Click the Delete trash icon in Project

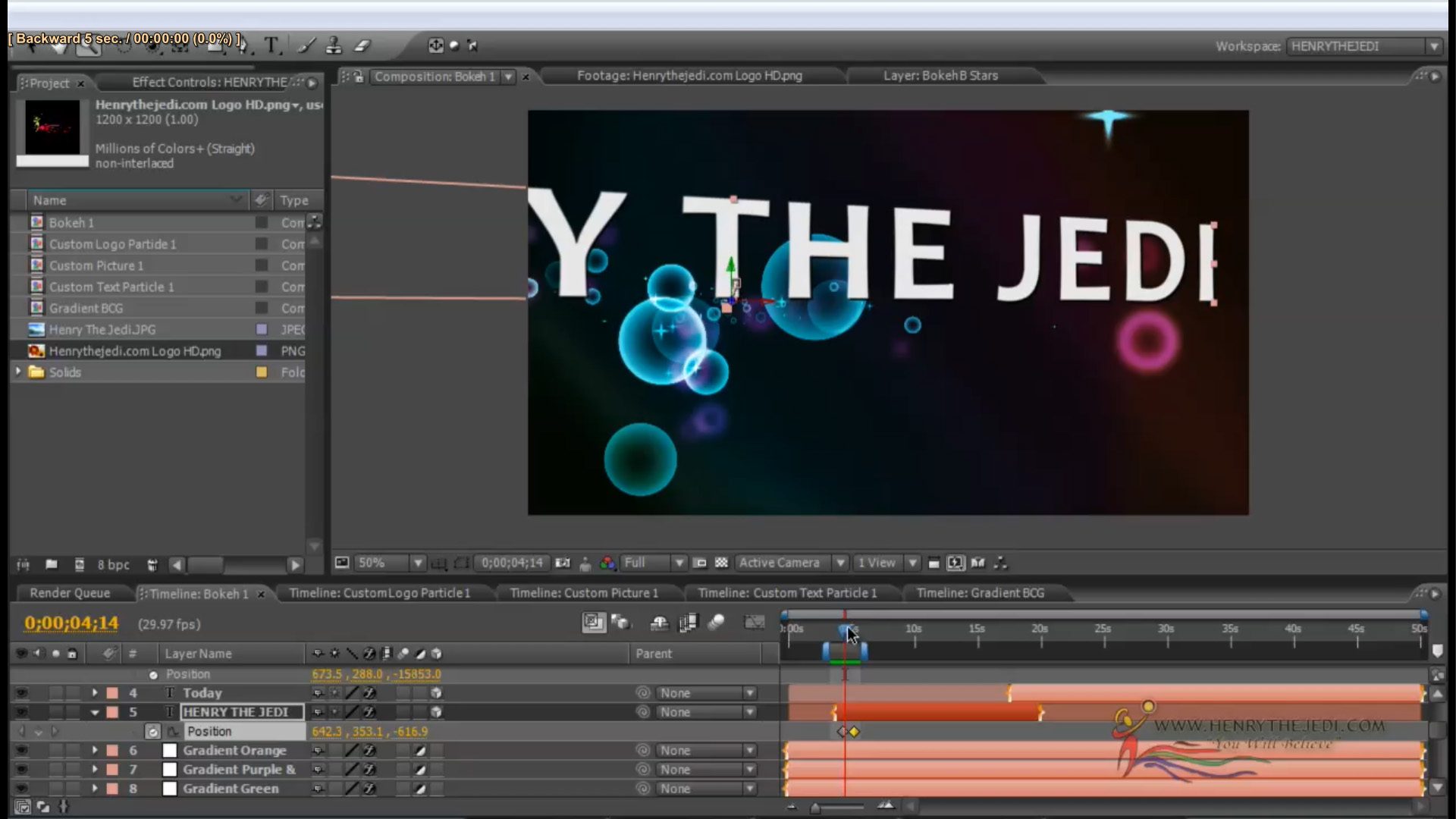(x=152, y=564)
